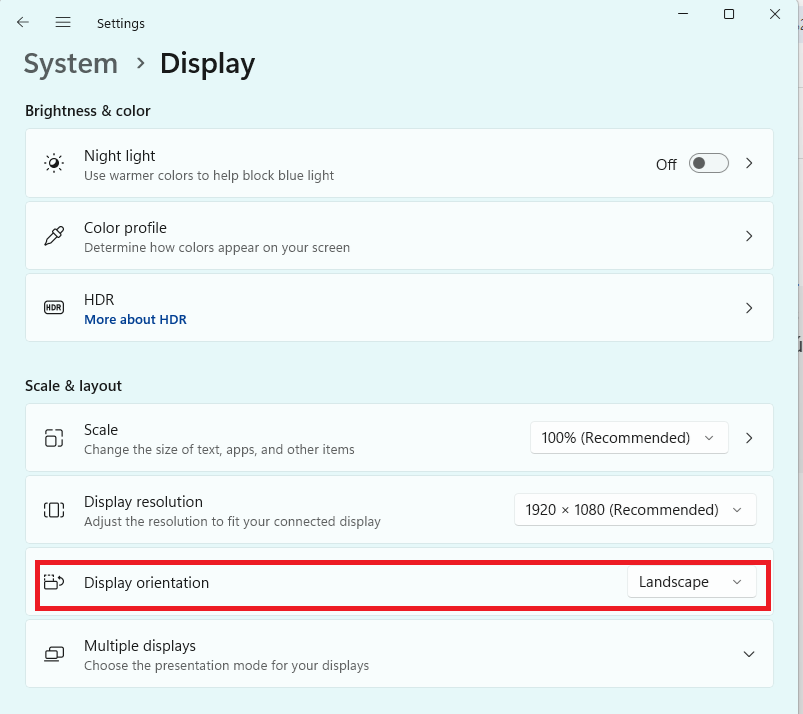Open custom Scale settings chevron
The height and width of the screenshot is (714, 803).
click(x=749, y=438)
